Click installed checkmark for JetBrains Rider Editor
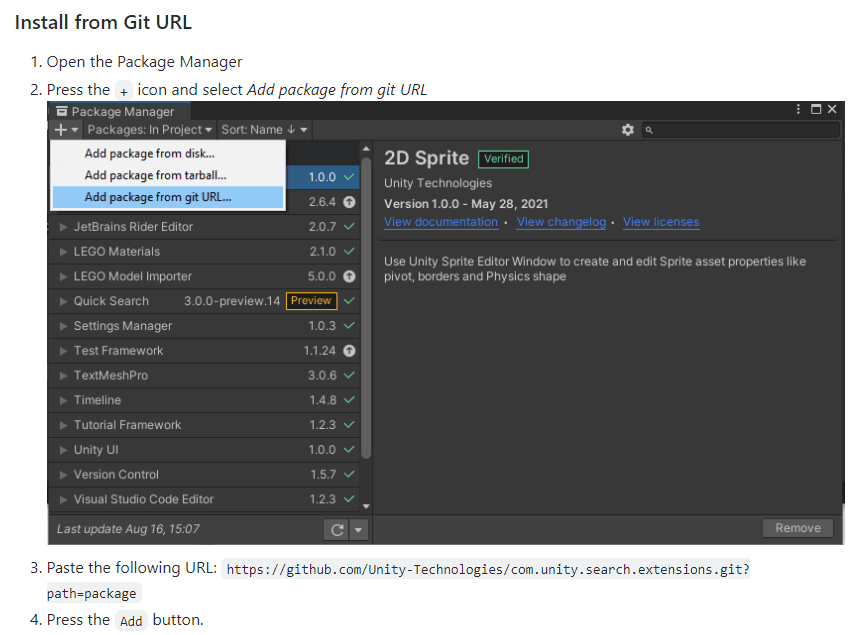The width and height of the screenshot is (858, 635). click(349, 227)
